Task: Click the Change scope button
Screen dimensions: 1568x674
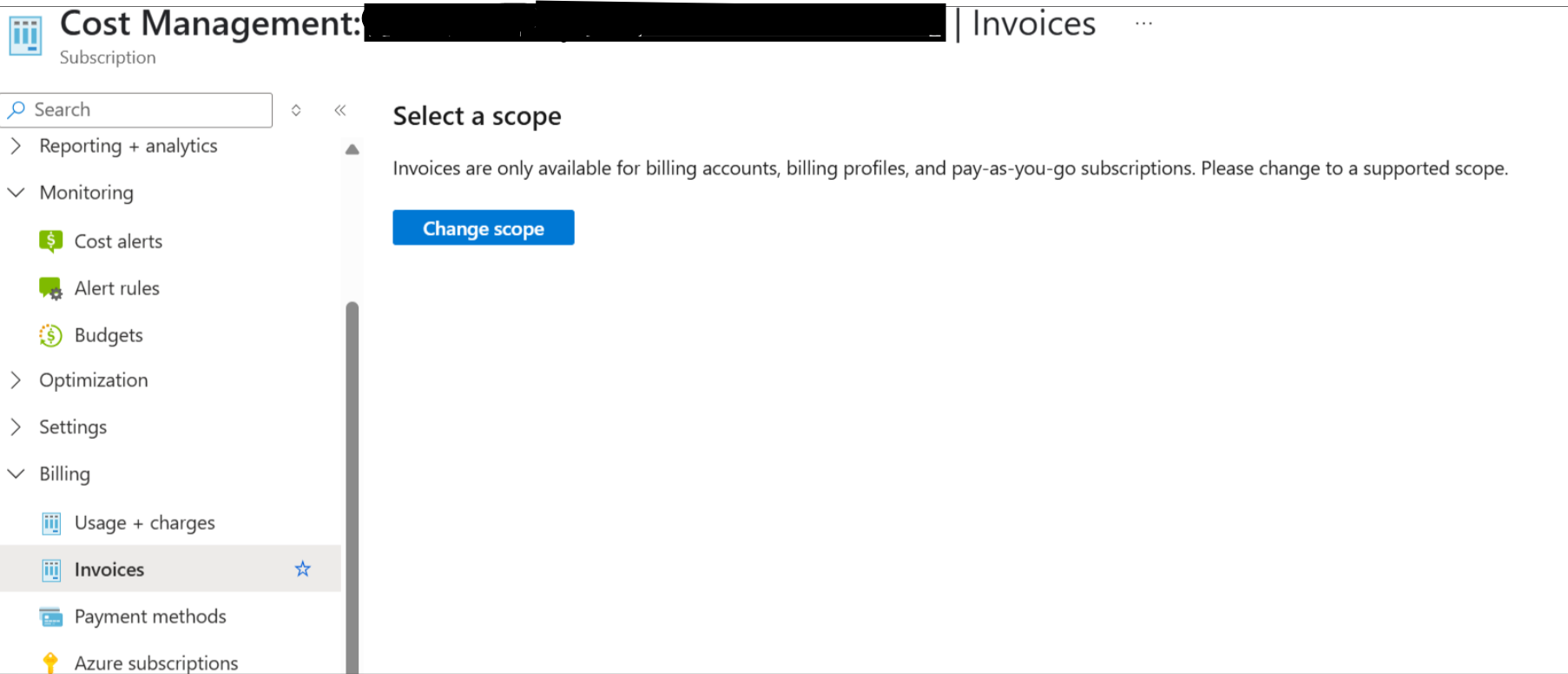Action: [483, 228]
